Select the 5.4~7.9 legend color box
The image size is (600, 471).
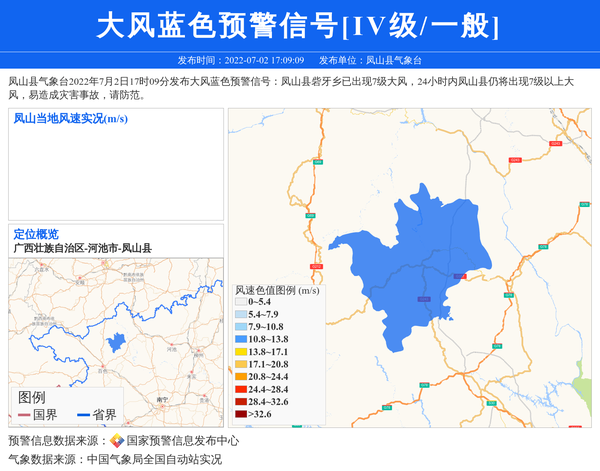coord(241,315)
